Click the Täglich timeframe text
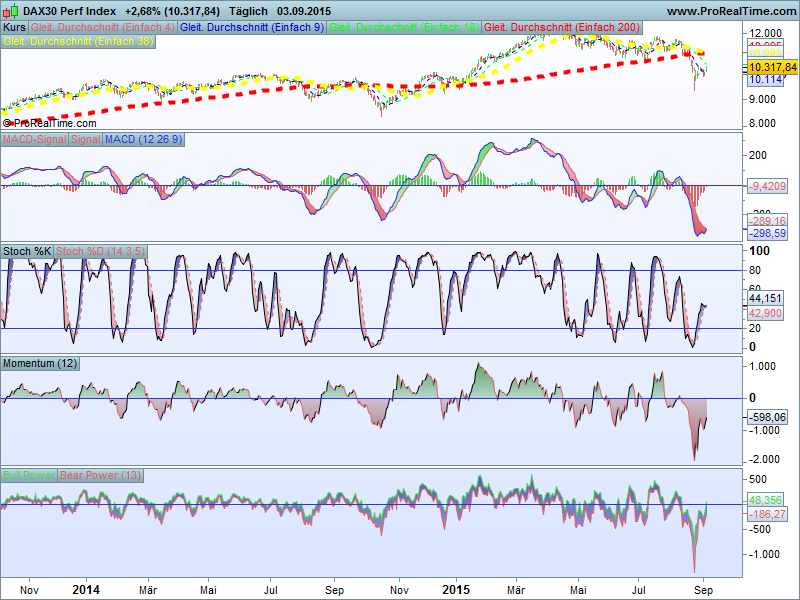This screenshot has height=600, width=800. click(248, 11)
